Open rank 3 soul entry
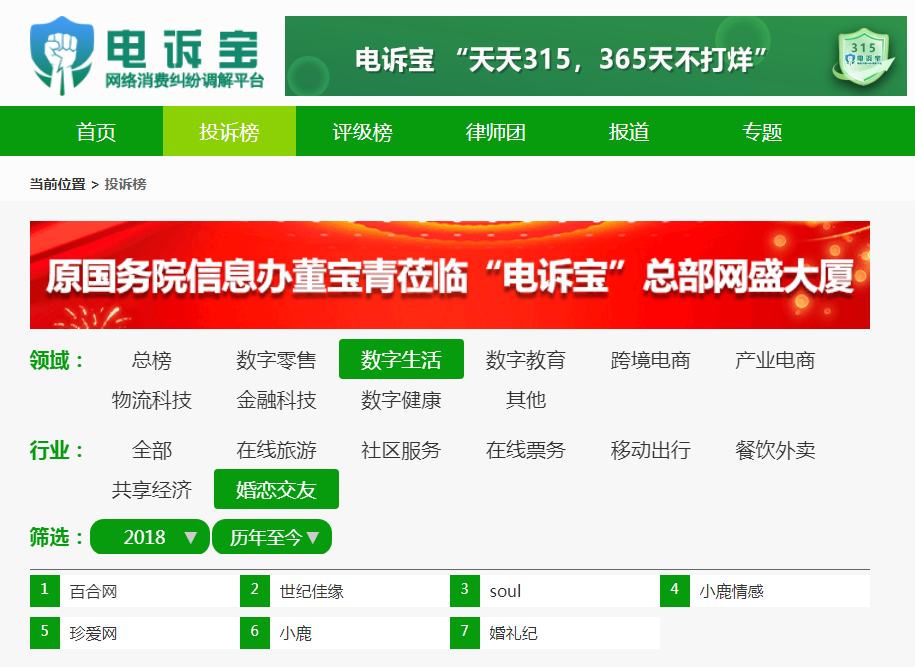The image size is (915, 667). pos(555,591)
